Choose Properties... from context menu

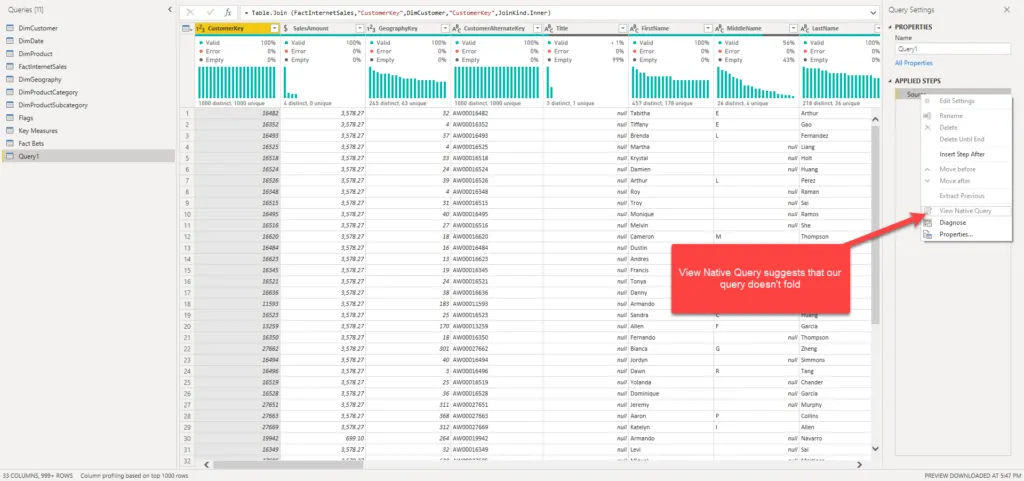(x=956, y=234)
